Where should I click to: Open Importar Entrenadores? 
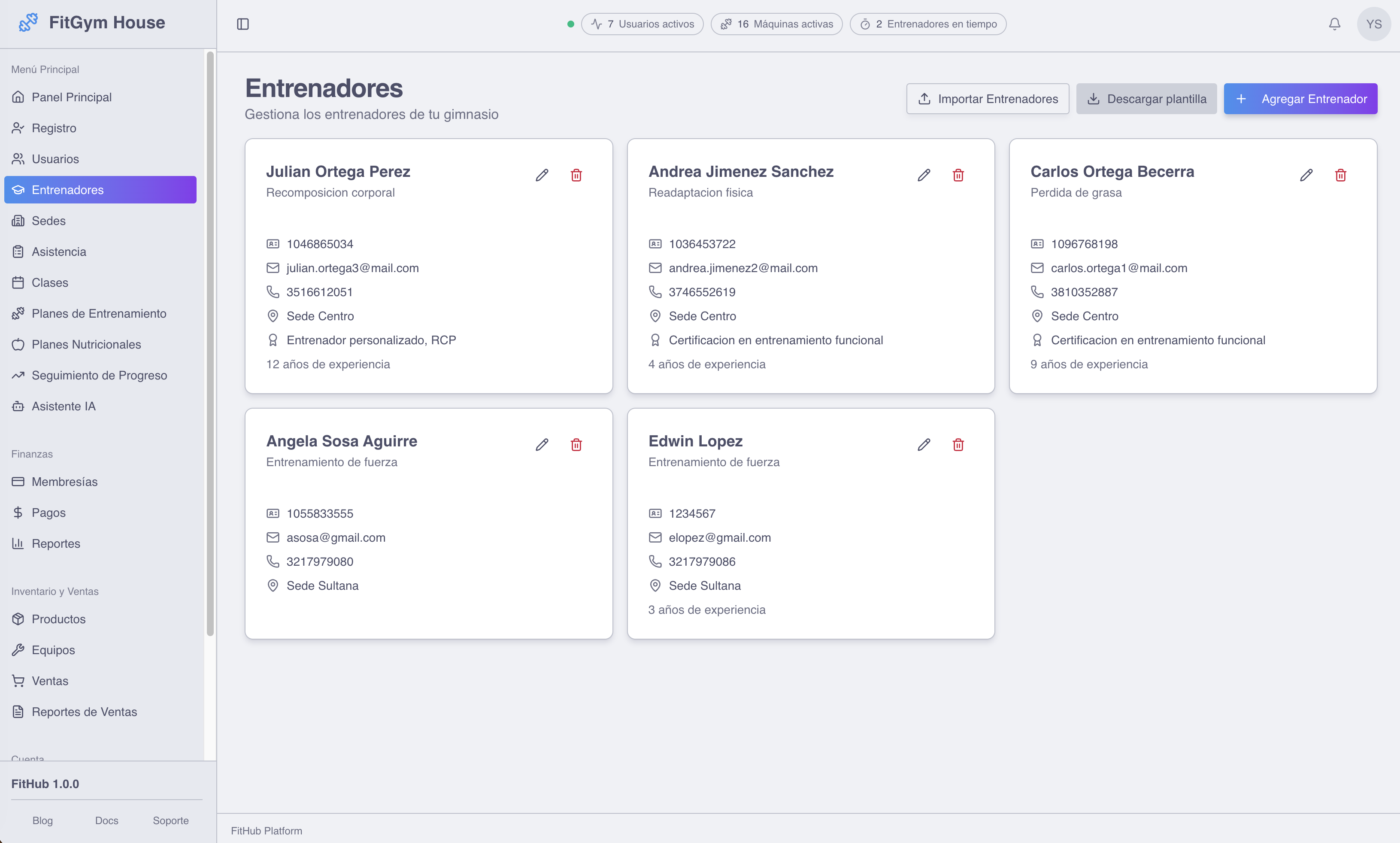pyautogui.click(x=987, y=98)
